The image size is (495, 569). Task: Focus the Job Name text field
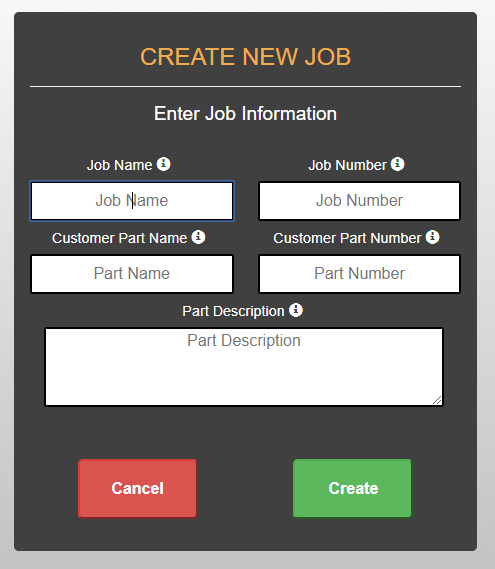coord(132,201)
